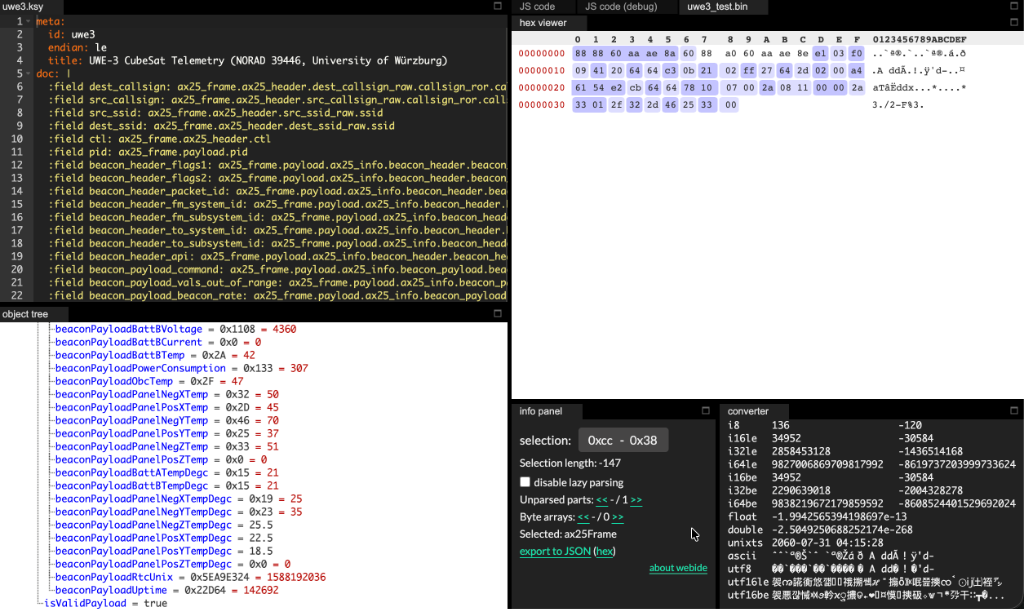Go to next byte array
The width and height of the screenshot is (1024, 609).
click(x=617, y=517)
